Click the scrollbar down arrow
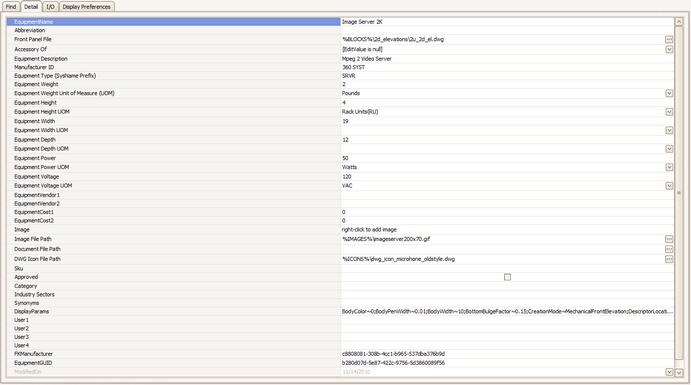Image resolution: width=691 pixels, height=385 pixels. click(x=679, y=373)
